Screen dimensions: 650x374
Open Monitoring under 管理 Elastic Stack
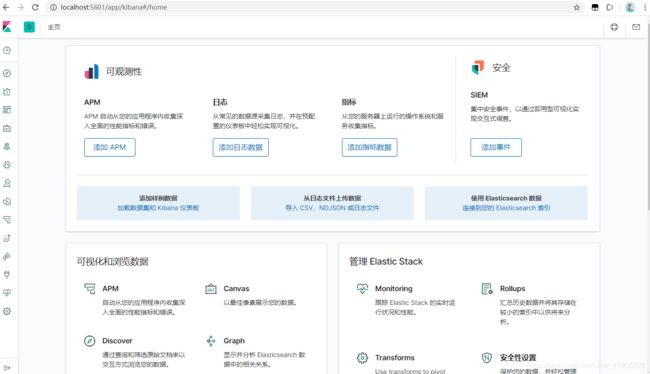point(394,289)
